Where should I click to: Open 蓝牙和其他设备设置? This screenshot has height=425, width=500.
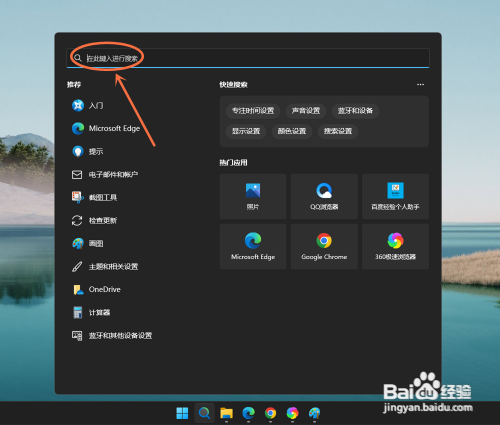coord(112,335)
